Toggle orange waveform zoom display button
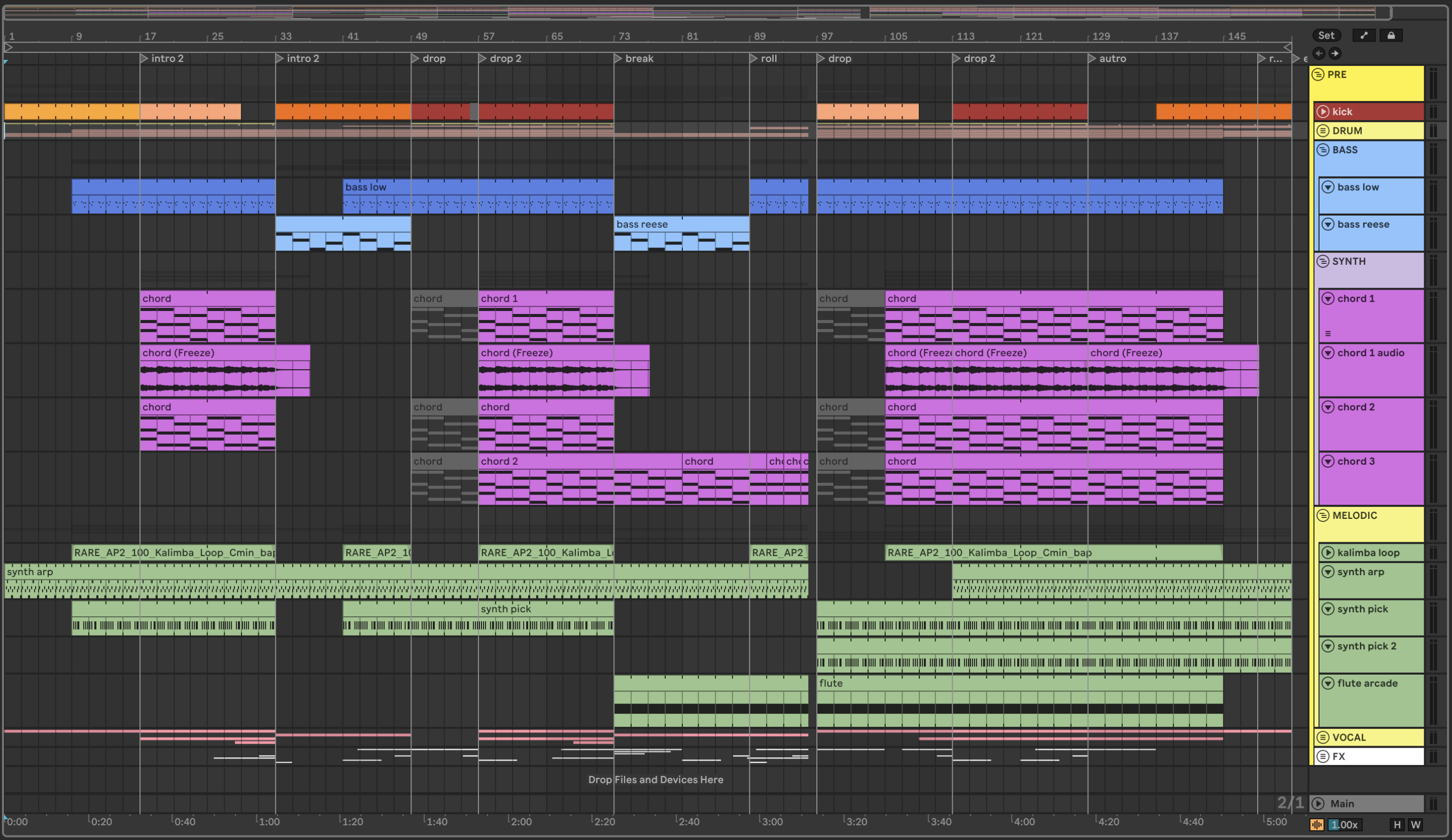The width and height of the screenshot is (1452, 840). (x=1317, y=824)
